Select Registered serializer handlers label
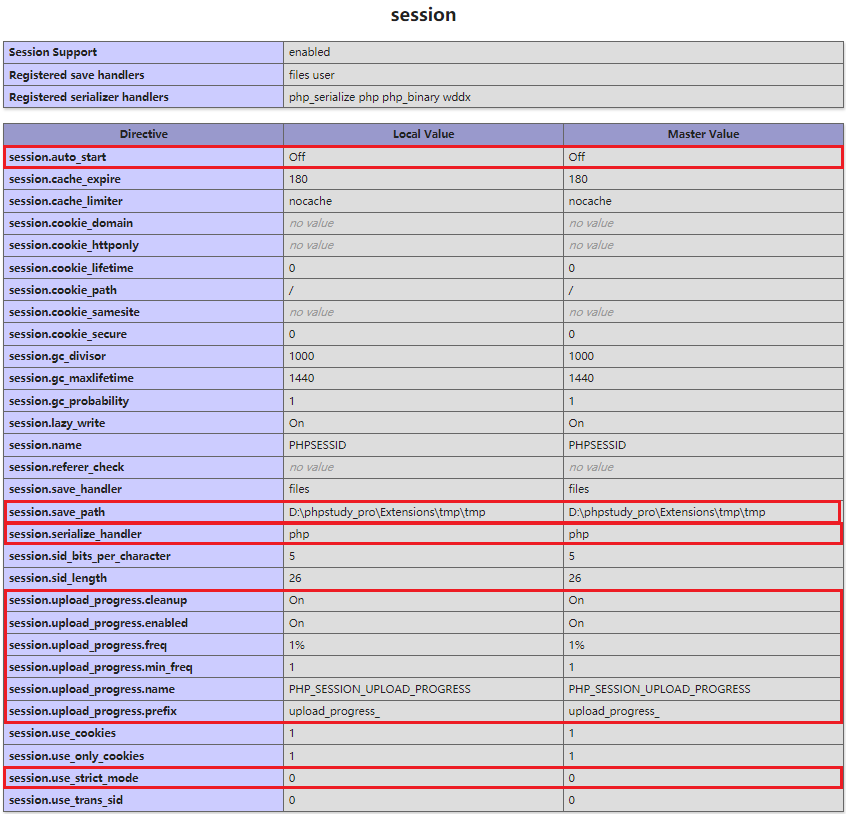This screenshot has width=846, height=814. (88, 97)
